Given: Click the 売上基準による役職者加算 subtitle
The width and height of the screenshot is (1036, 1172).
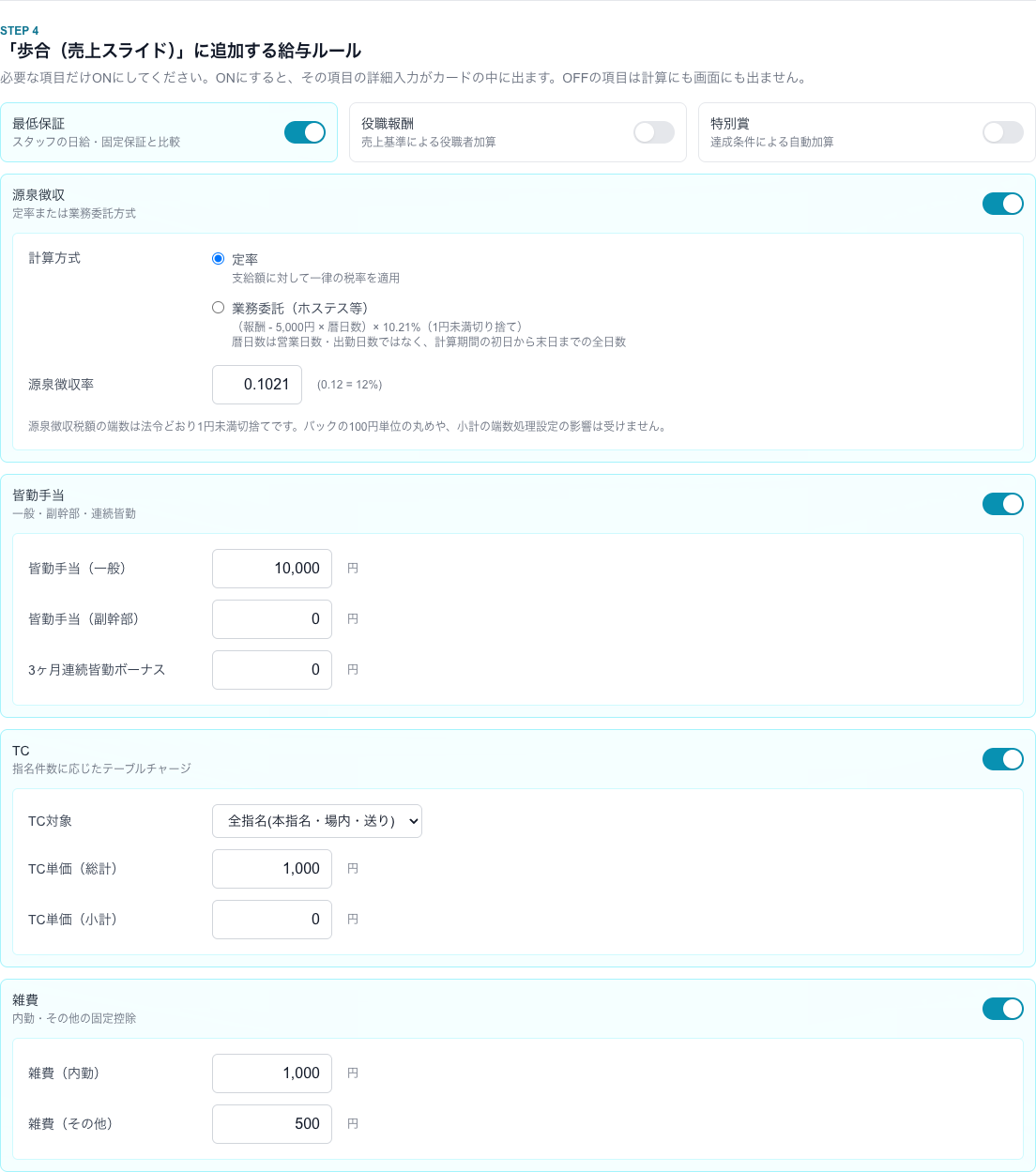Looking at the screenshot, I should click(x=429, y=142).
